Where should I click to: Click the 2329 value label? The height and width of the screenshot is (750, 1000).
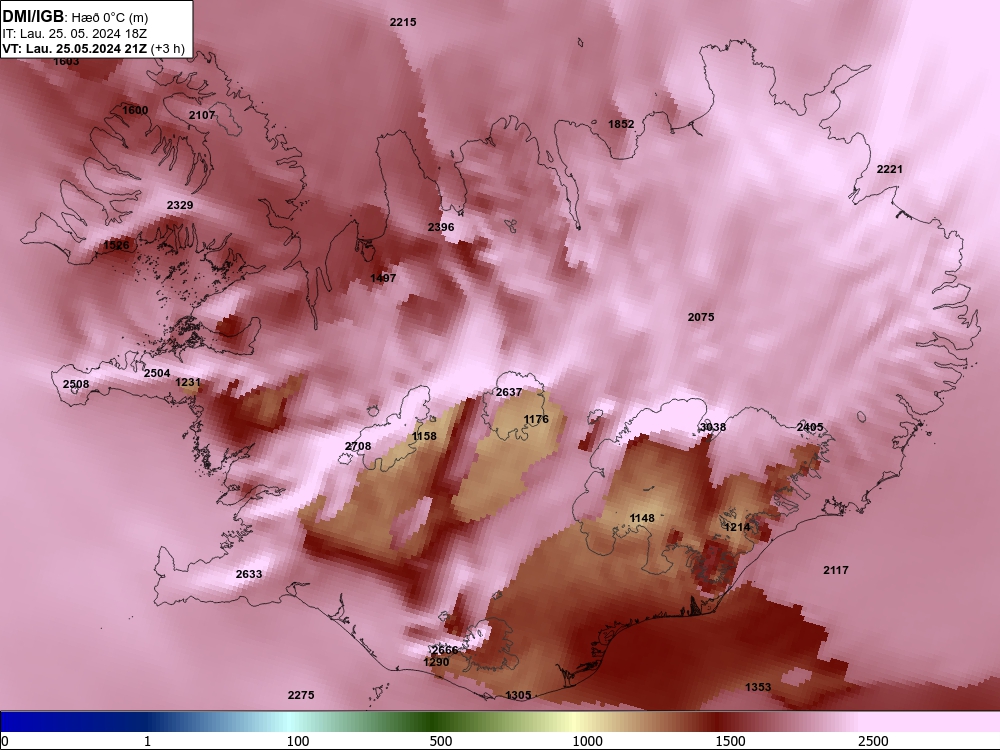coord(180,205)
